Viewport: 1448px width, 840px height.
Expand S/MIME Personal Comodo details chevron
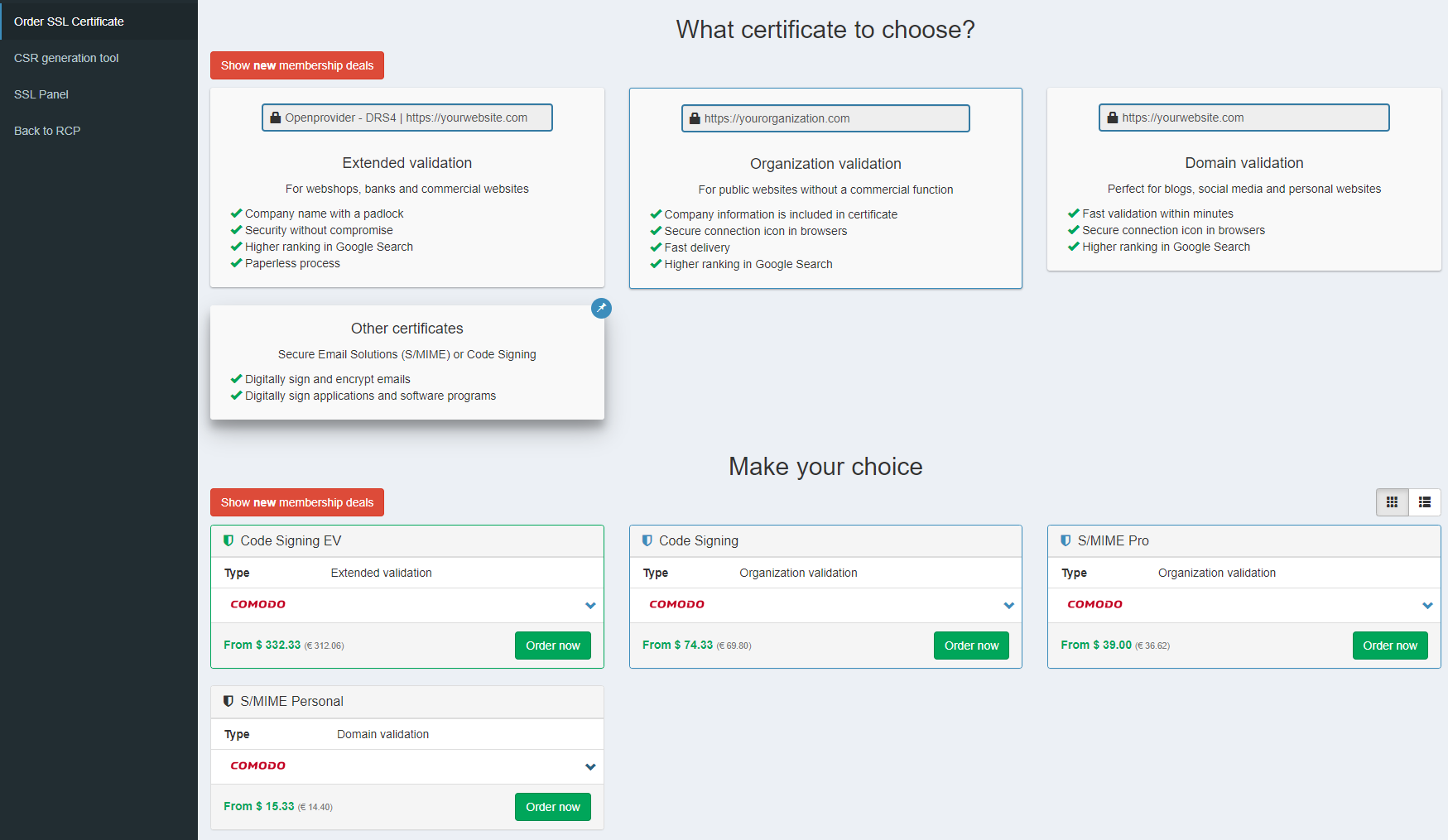(590, 767)
